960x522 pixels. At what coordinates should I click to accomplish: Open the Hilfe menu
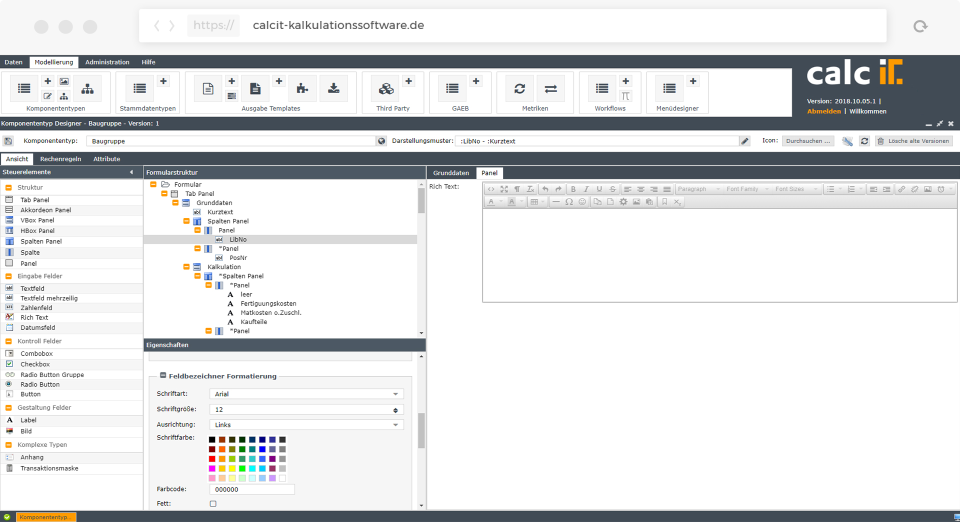click(x=148, y=62)
